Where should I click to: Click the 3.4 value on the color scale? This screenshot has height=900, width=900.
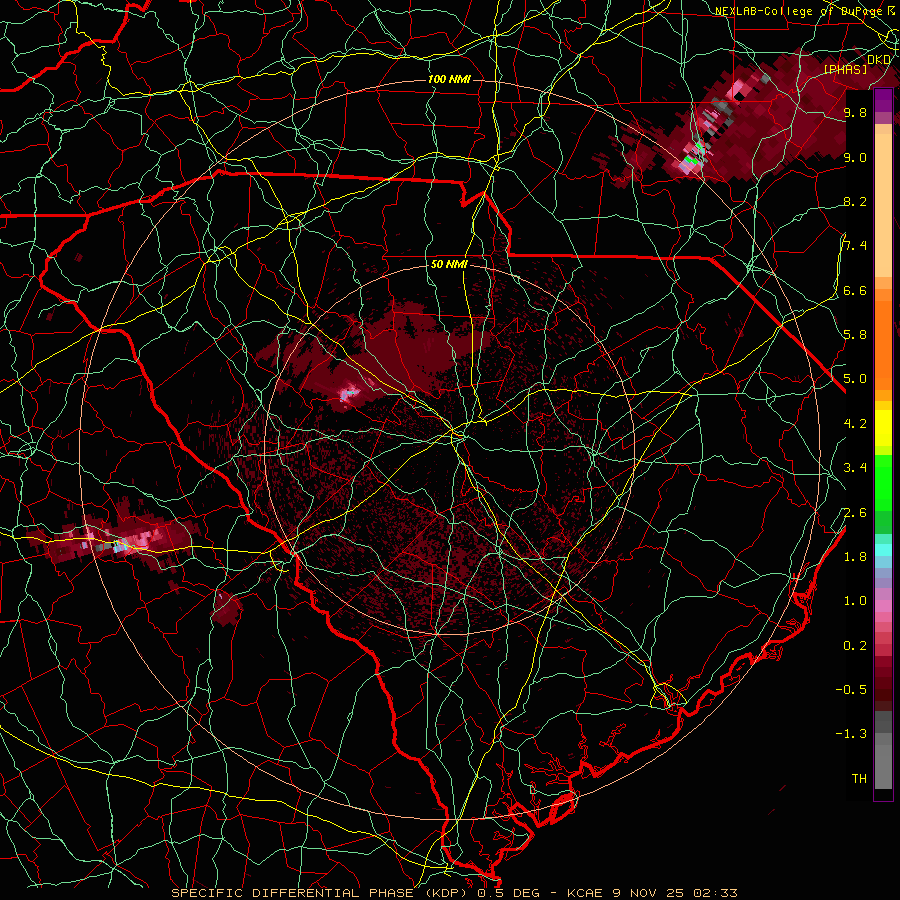pyautogui.click(x=855, y=468)
